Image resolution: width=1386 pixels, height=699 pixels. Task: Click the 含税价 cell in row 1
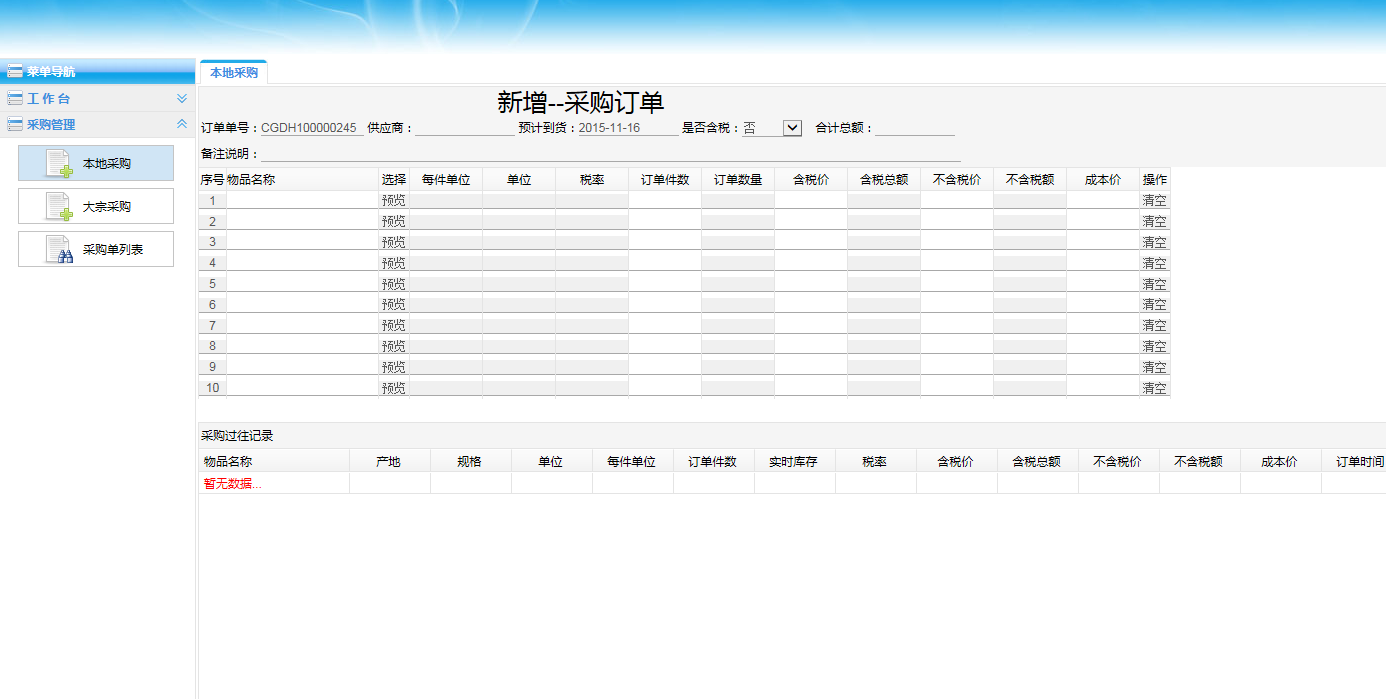pos(811,200)
